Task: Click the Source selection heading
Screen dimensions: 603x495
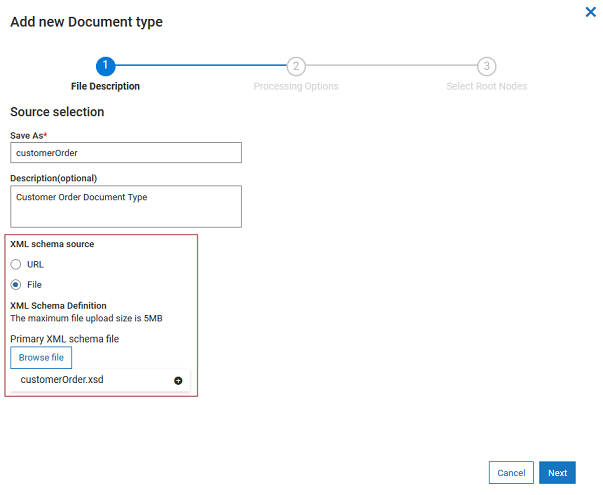Action: (57, 112)
